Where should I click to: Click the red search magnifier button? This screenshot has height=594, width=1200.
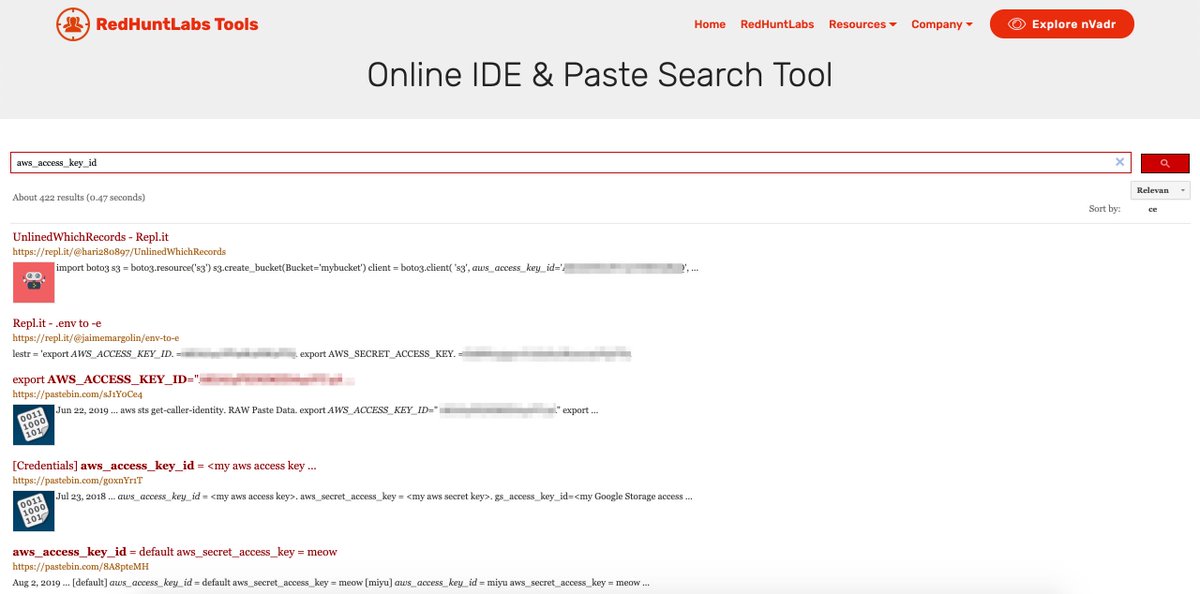tap(1164, 163)
